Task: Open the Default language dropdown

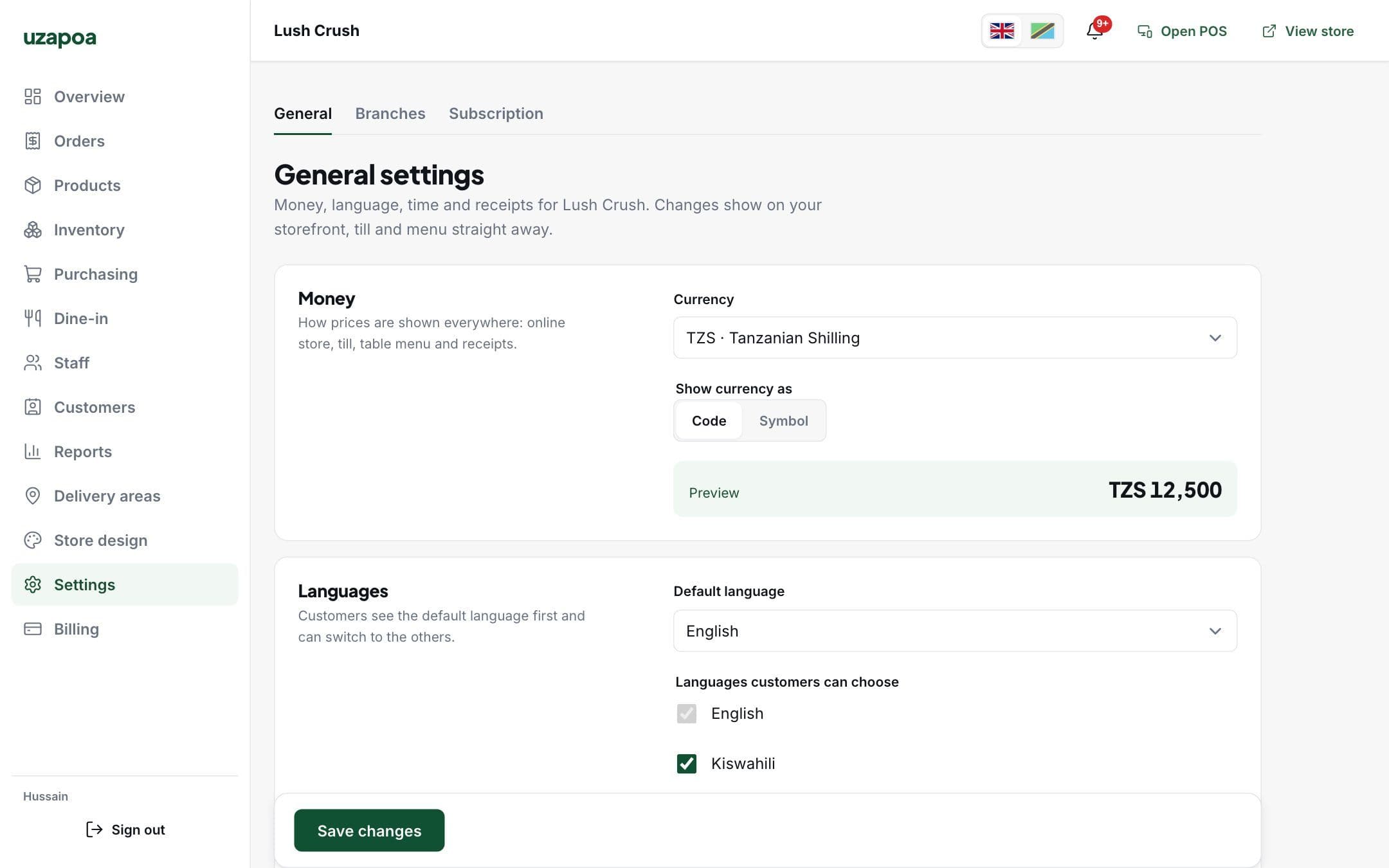Action: [x=955, y=631]
